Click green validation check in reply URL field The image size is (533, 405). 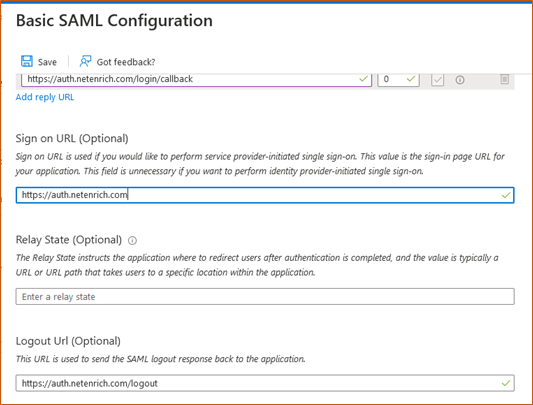tap(363, 79)
